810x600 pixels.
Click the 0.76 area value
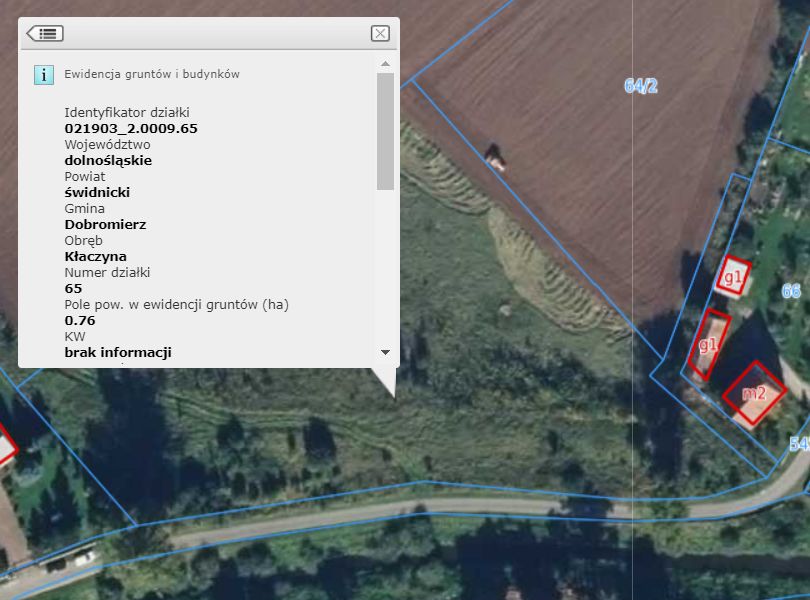(x=80, y=320)
